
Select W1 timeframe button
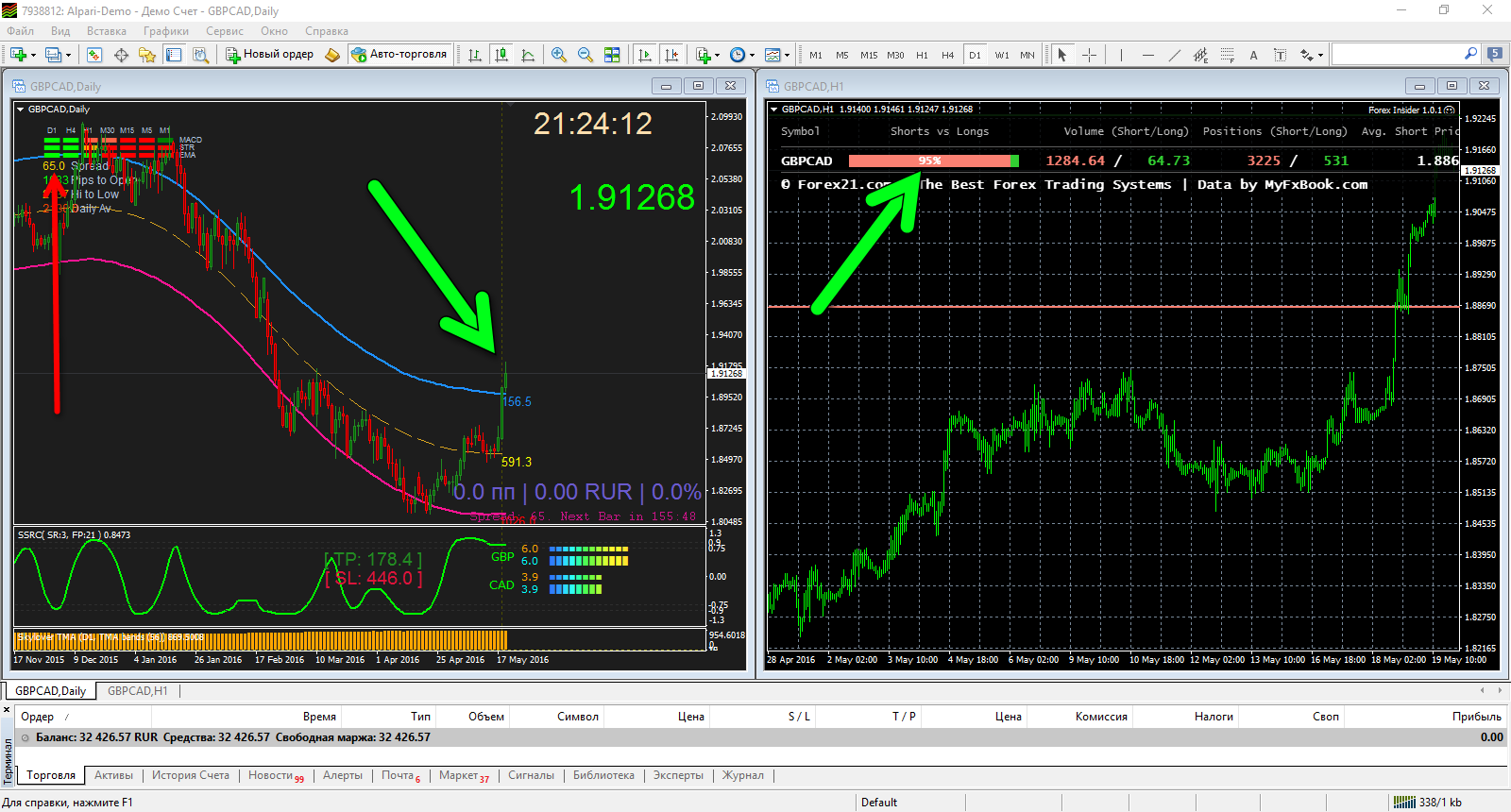[x=1001, y=55]
